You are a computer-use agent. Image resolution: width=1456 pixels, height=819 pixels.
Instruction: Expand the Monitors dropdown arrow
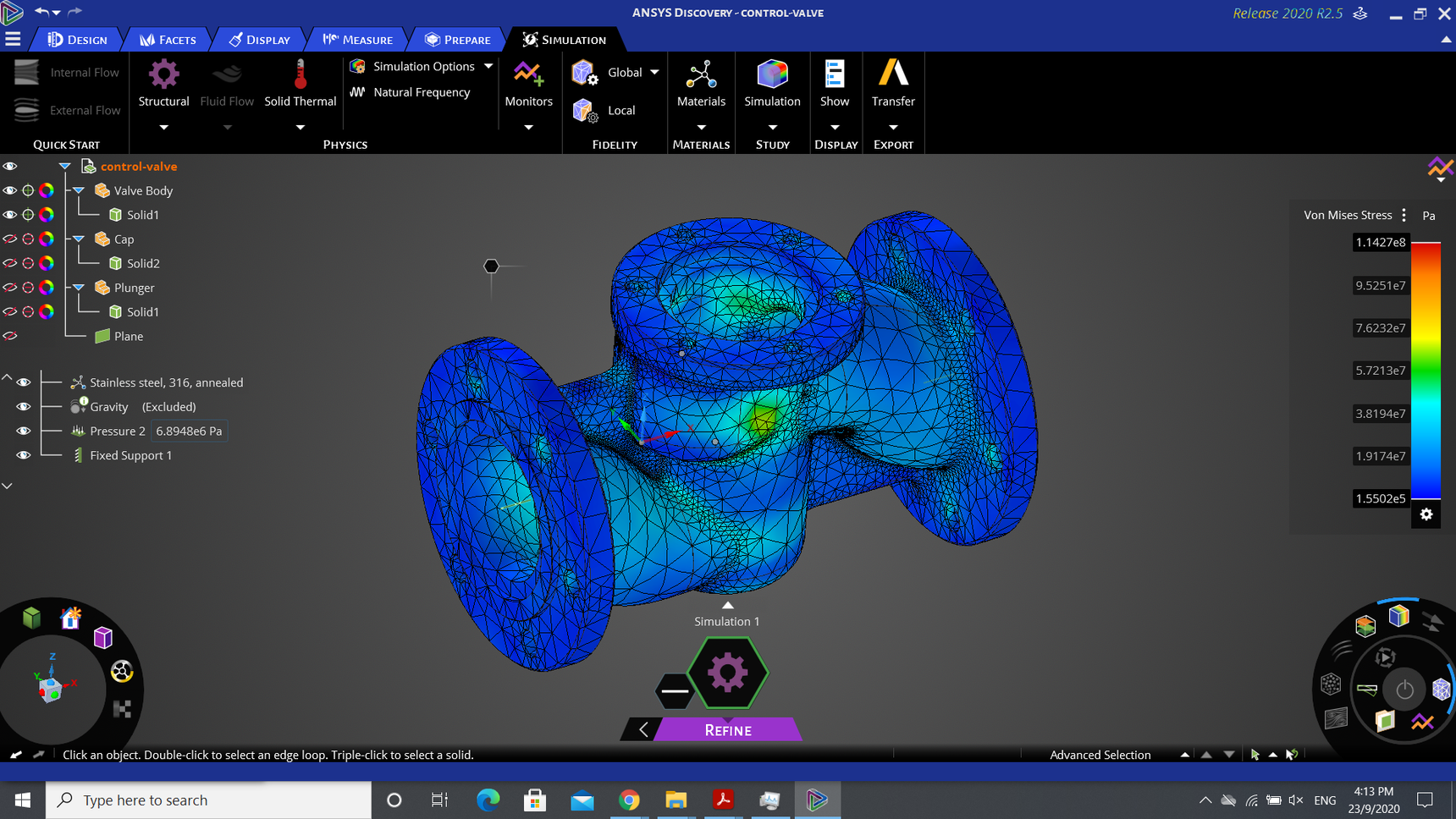point(528,128)
